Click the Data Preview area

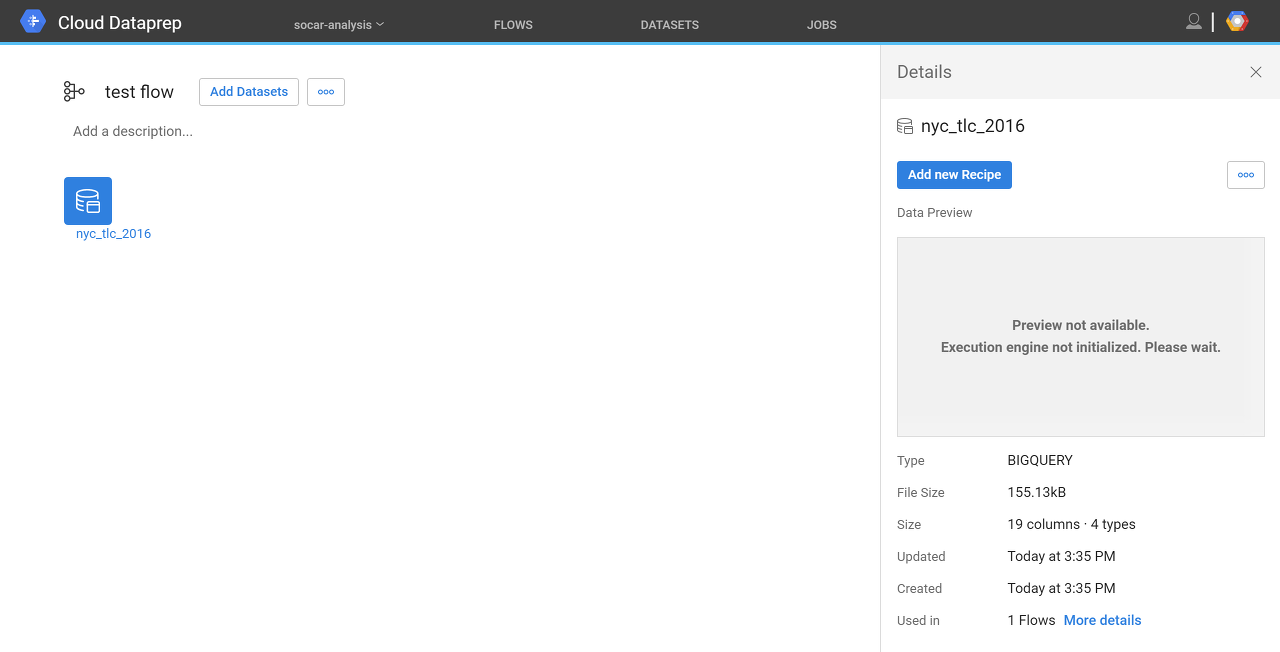1080,336
